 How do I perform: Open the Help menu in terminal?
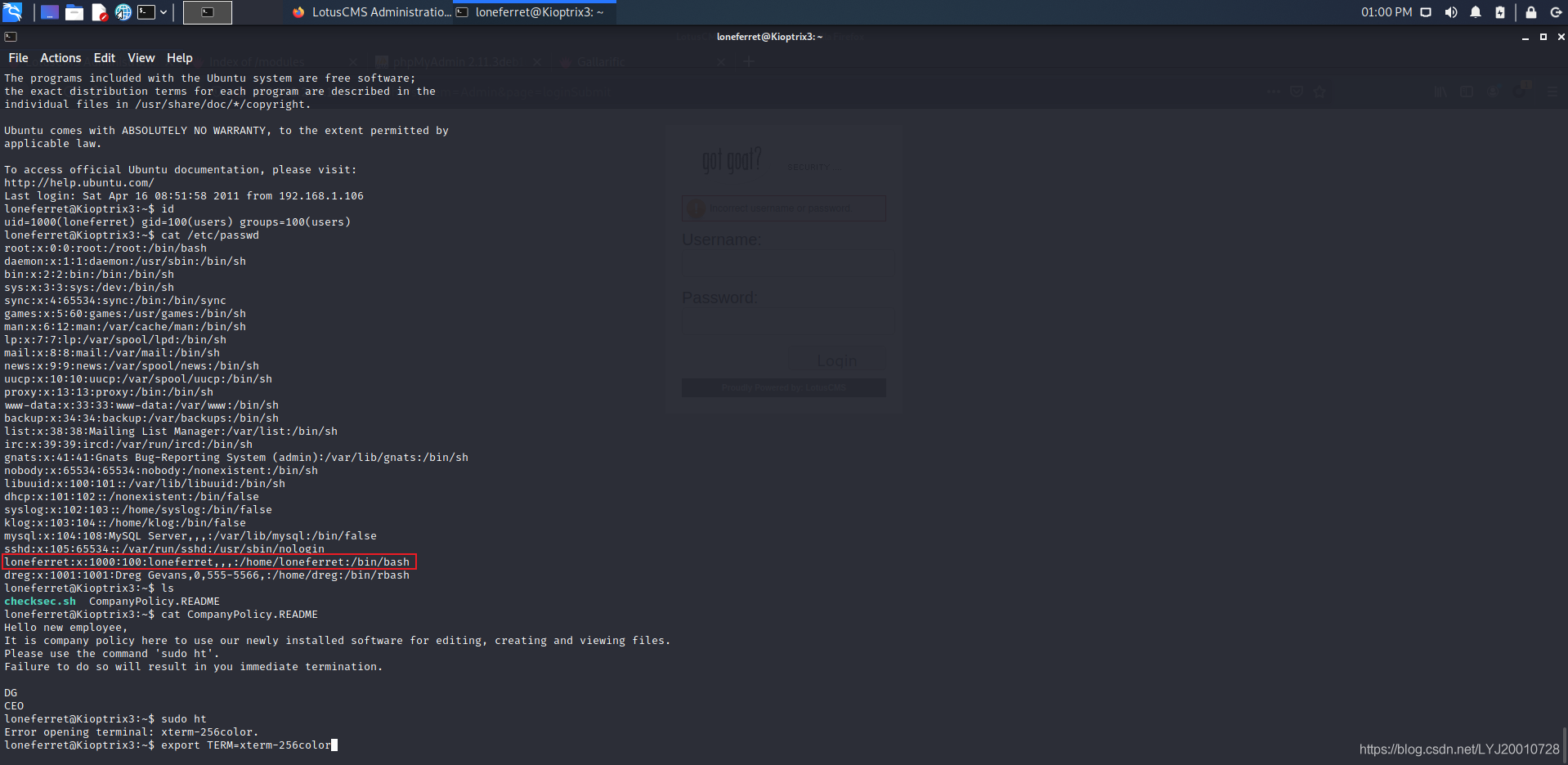click(x=180, y=58)
